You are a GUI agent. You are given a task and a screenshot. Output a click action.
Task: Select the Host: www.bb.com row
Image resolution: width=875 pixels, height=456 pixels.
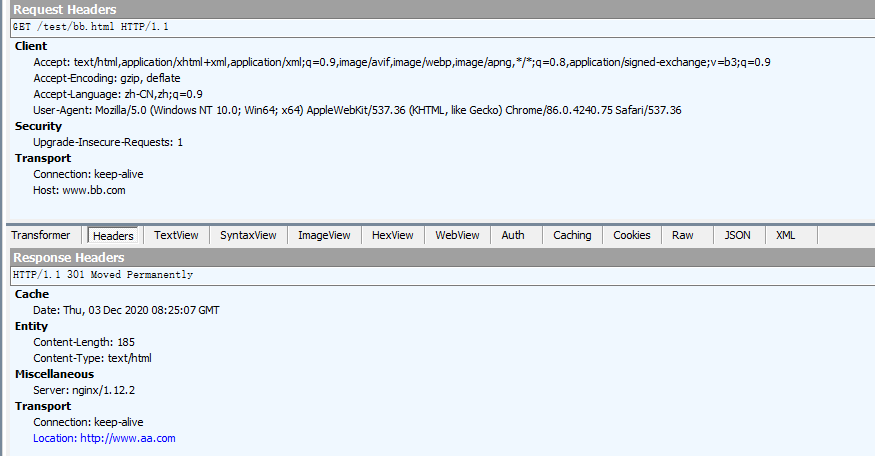click(x=79, y=190)
